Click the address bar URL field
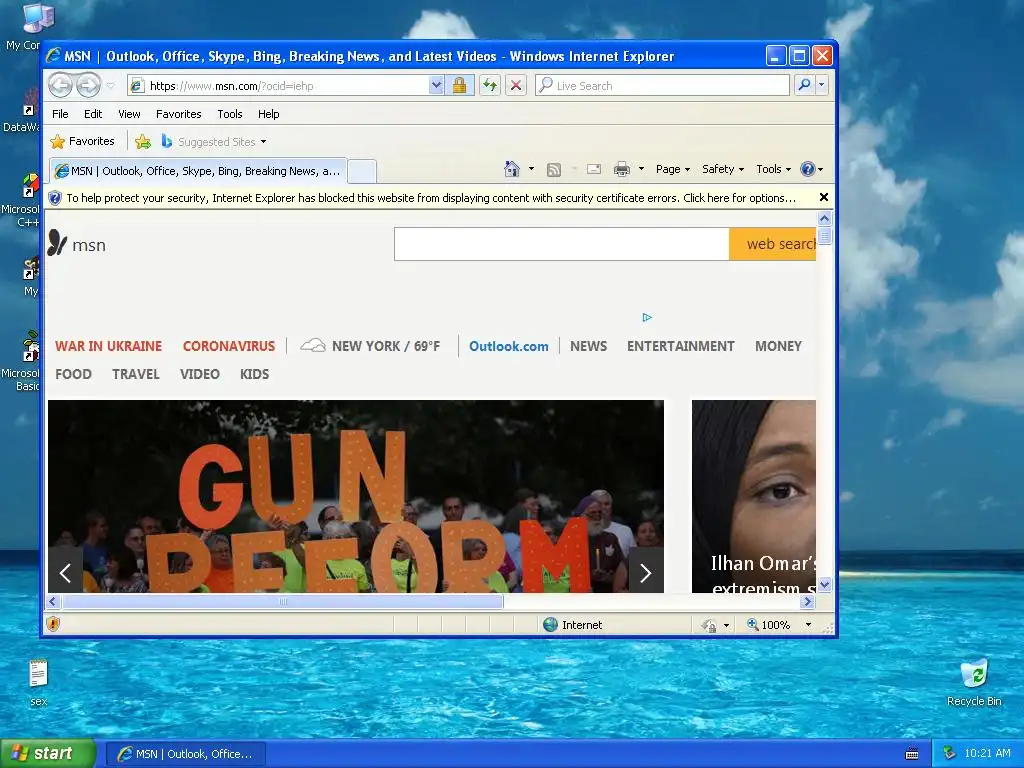Image resolution: width=1024 pixels, height=768 pixels. 279,86
